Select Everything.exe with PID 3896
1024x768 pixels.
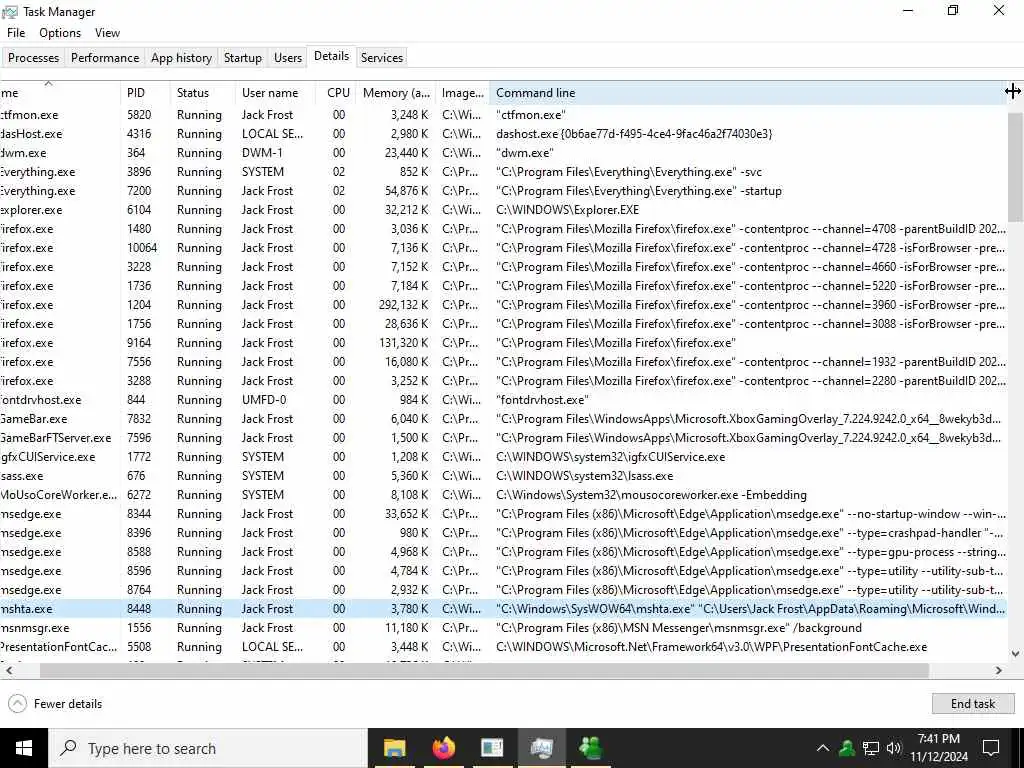[503, 172]
